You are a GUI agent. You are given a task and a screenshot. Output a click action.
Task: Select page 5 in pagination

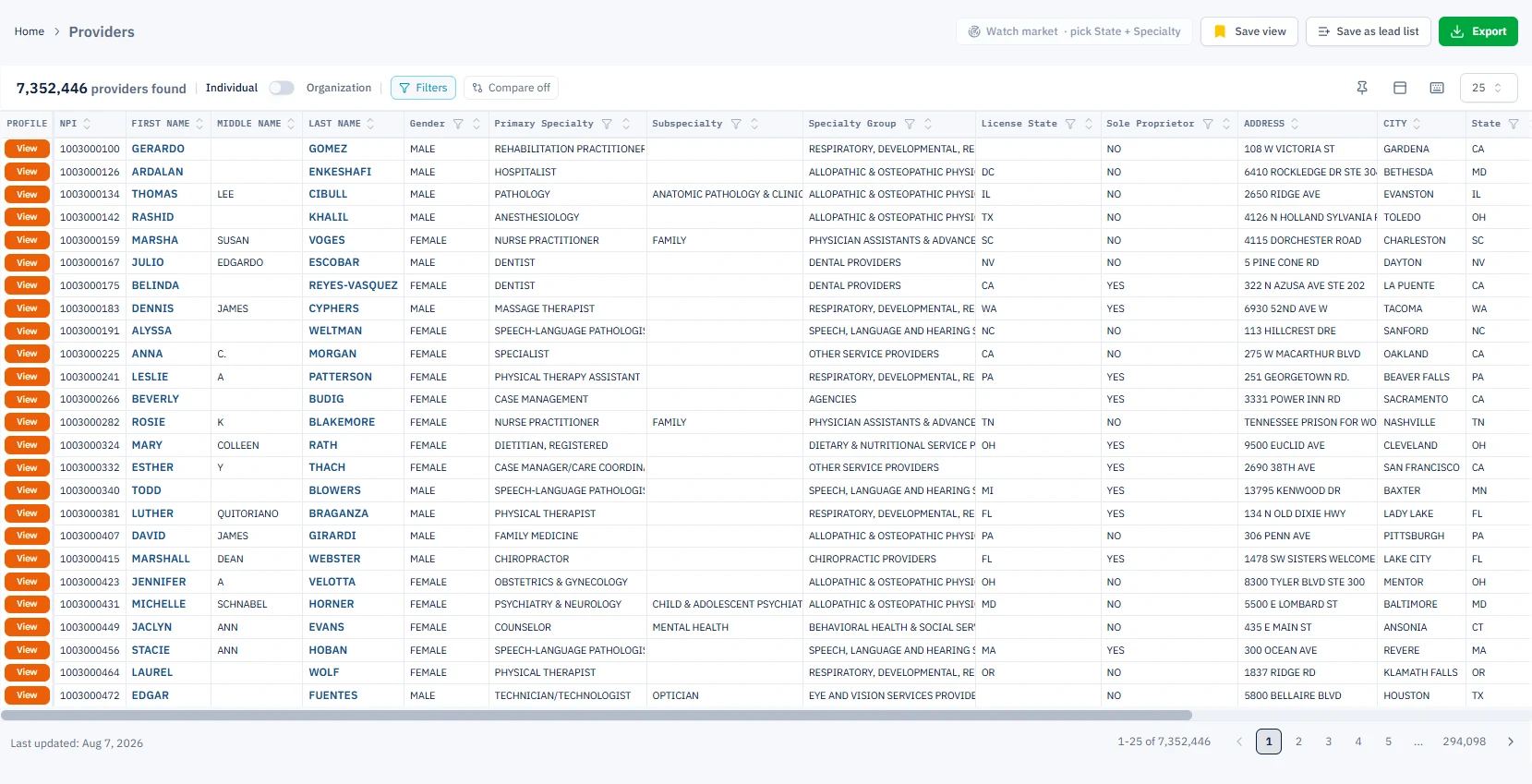1388,742
